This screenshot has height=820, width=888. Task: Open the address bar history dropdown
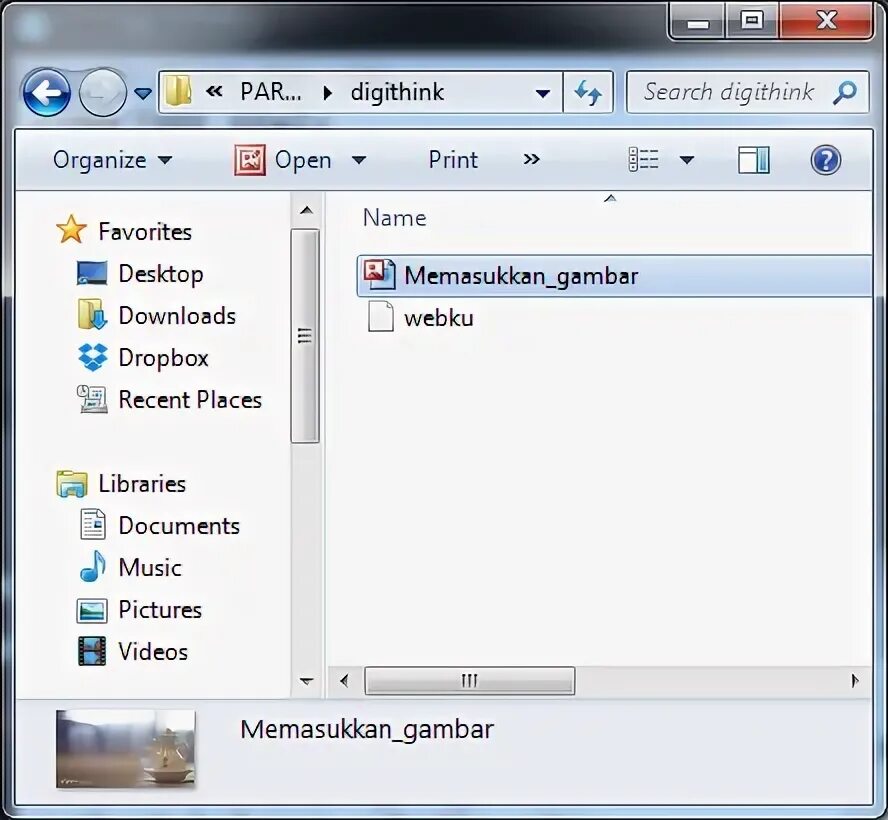point(543,93)
